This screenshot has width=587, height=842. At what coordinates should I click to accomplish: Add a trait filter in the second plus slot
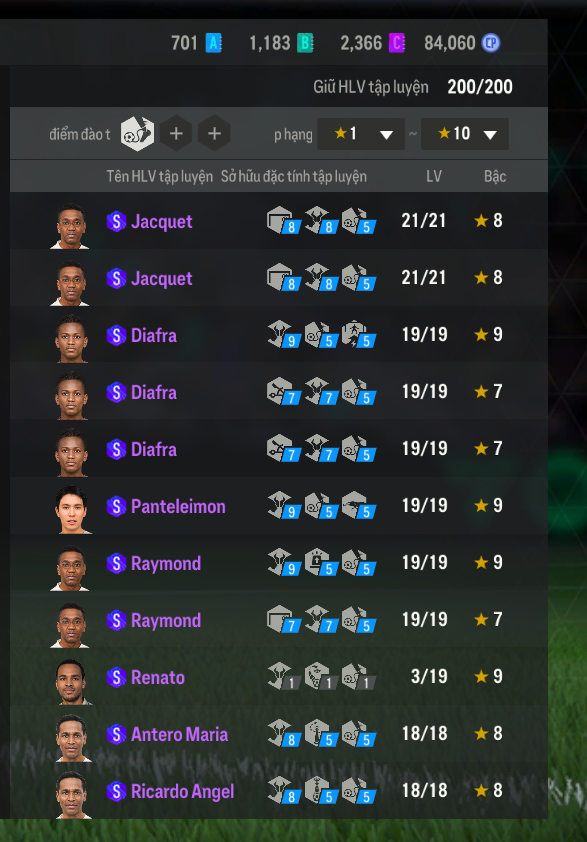[214, 134]
